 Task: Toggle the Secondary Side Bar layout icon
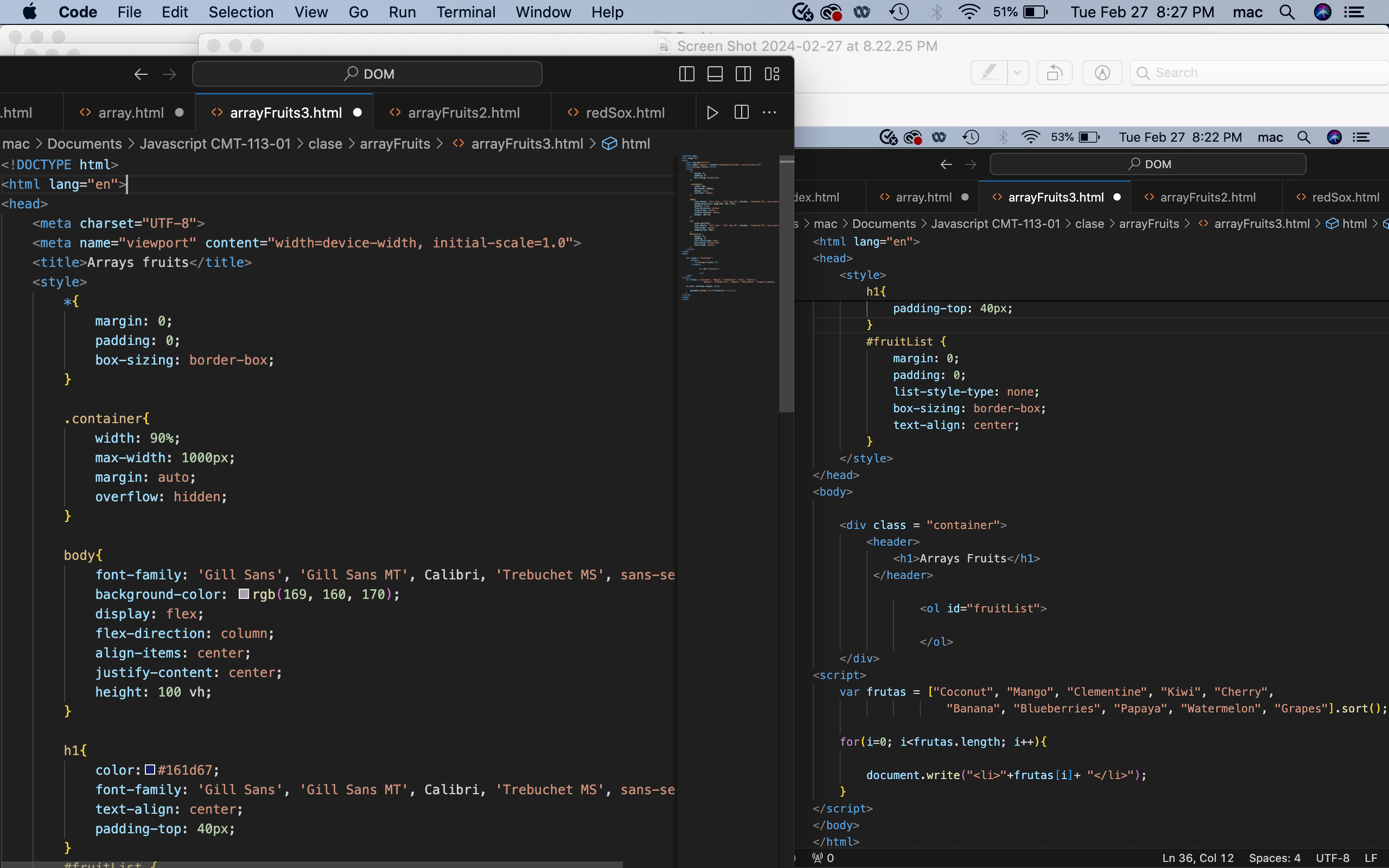(x=743, y=74)
